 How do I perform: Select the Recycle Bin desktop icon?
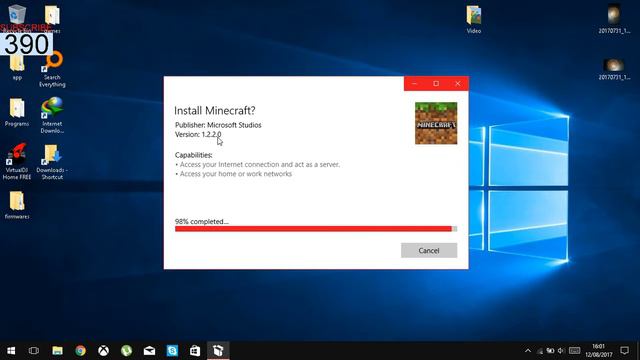point(16,16)
